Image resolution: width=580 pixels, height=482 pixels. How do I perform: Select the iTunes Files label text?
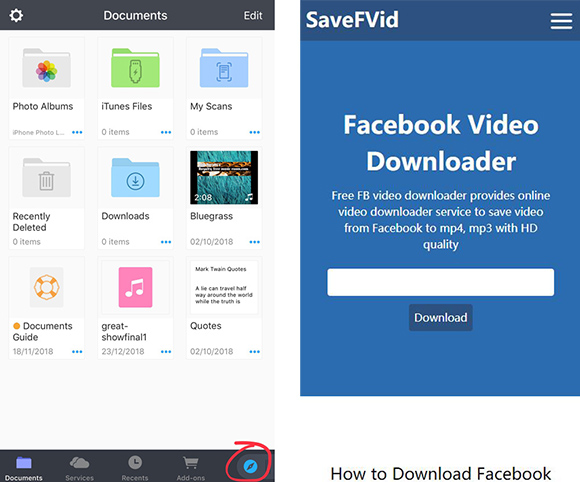pos(127,107)
